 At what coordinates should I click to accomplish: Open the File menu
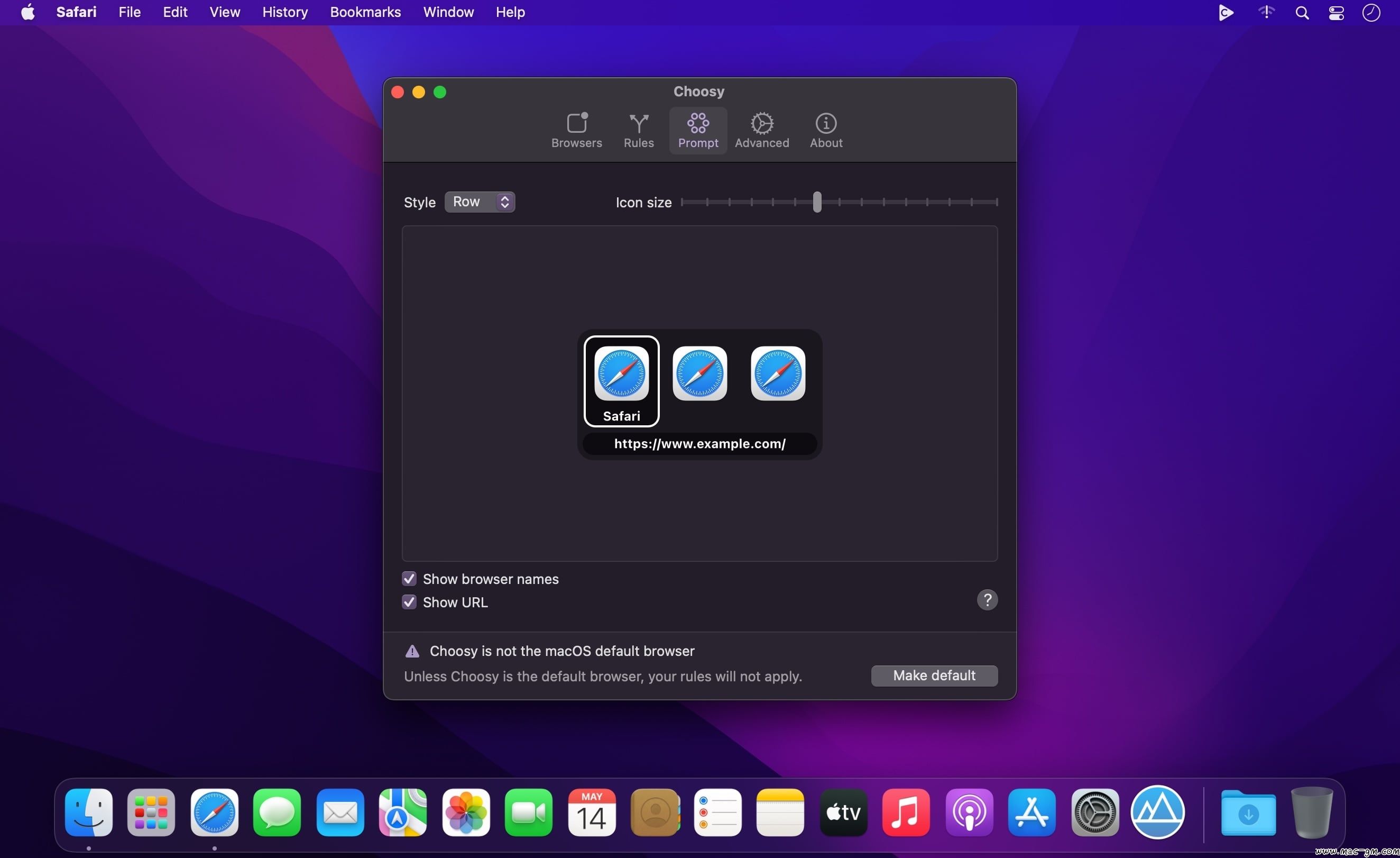click(x=130, y=12)
